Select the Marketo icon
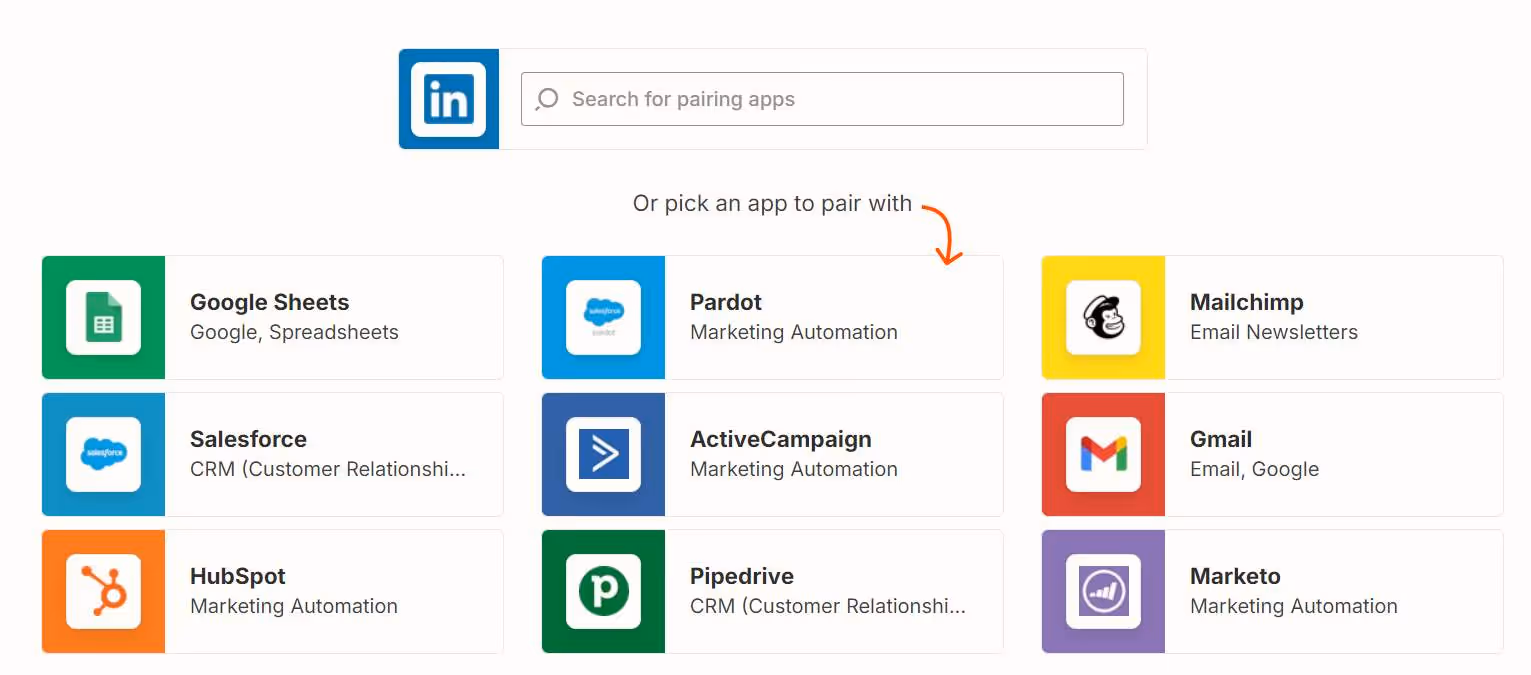This screenshot has height=675, width=1531. 1103,591
